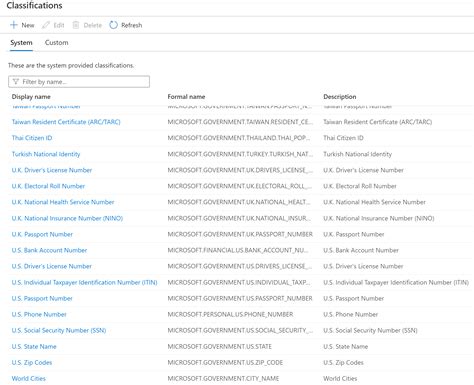Select the Thai Citizen ID description cell

click(343, 138)
